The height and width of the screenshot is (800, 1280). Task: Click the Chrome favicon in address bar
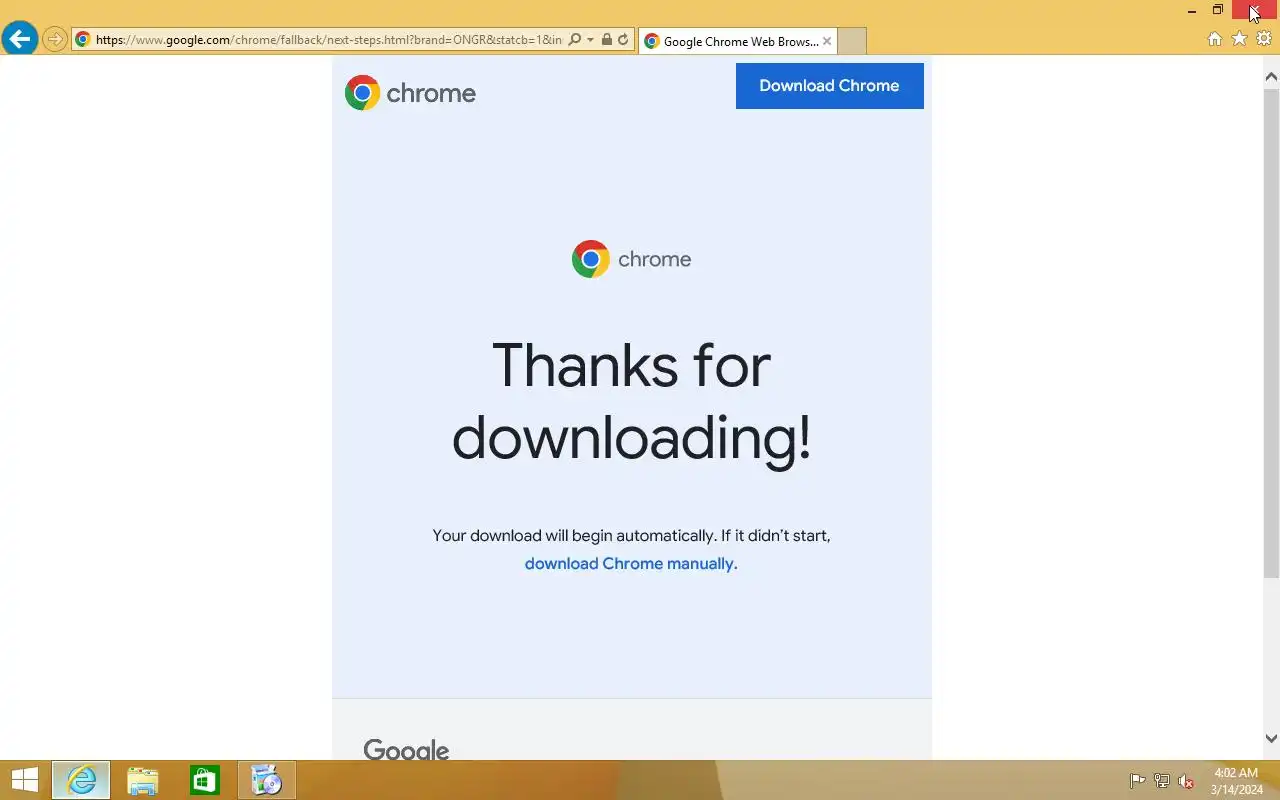(x=83, y=40)
